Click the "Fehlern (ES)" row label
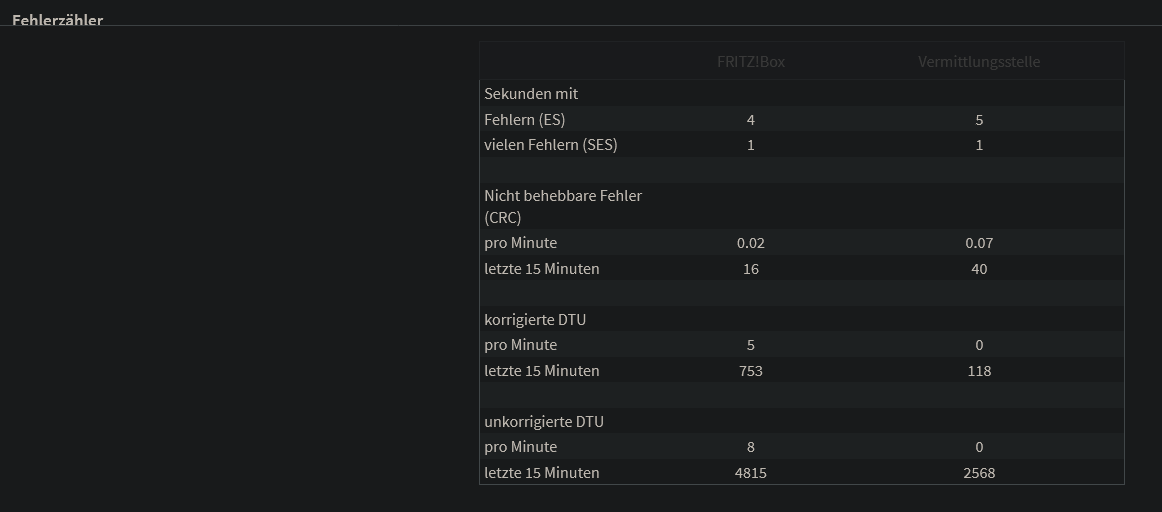The width and height of the screenshot is (1162, 512). point(524,120)
